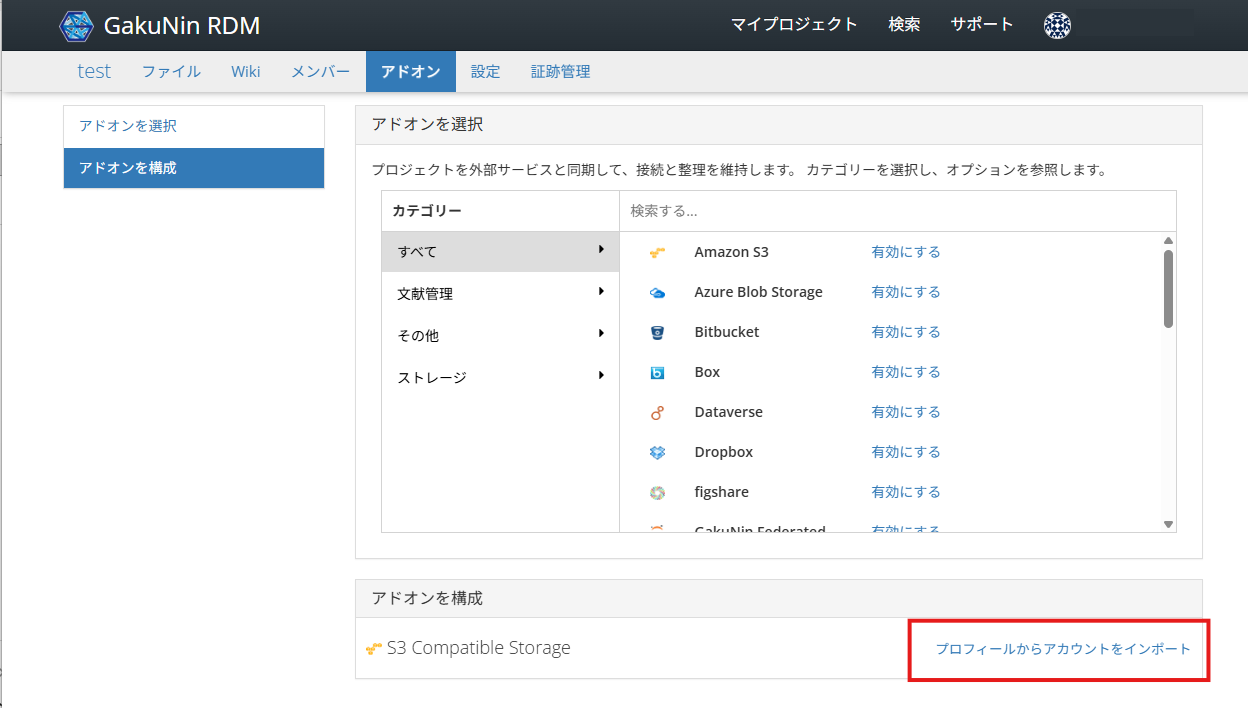Image resolution: width=1248 pixels, height=708 pixels.
Task: Open the user profile avatar menu
Action: point(1057,26)
